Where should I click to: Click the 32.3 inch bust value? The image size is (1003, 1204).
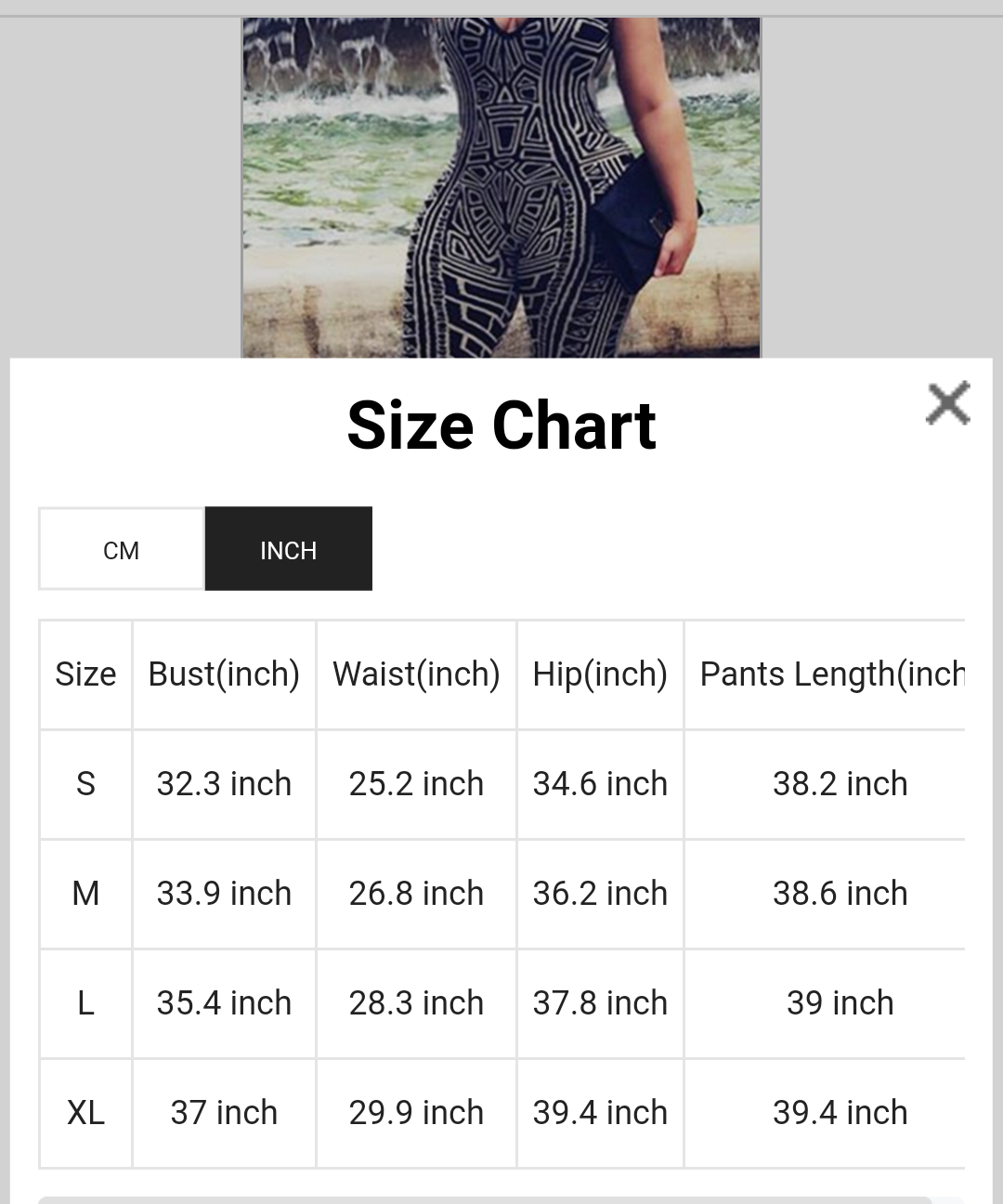click(x=224, y=784)
